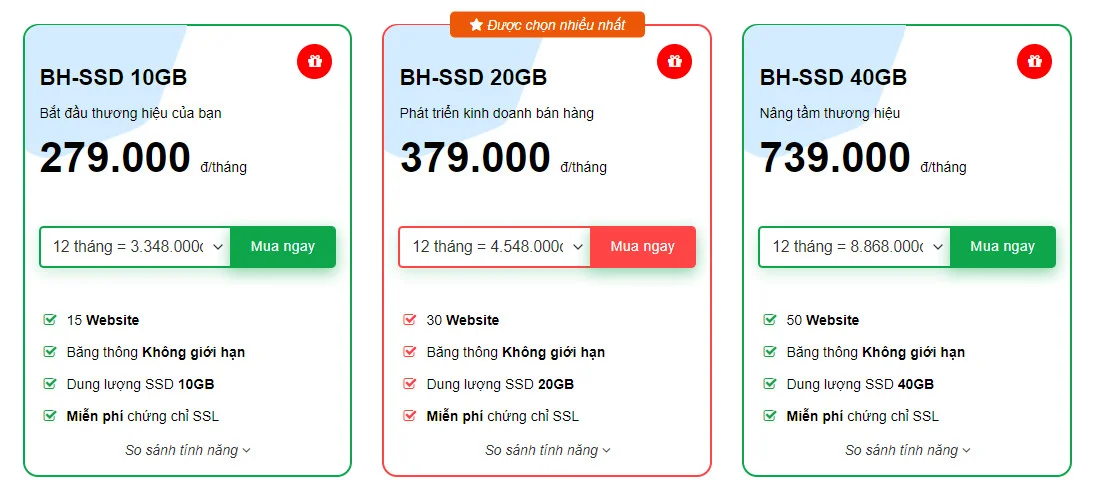
Task: Buy the BH-SSD 40GB plan with Mua ngay
Action: tap(1002, 247)
